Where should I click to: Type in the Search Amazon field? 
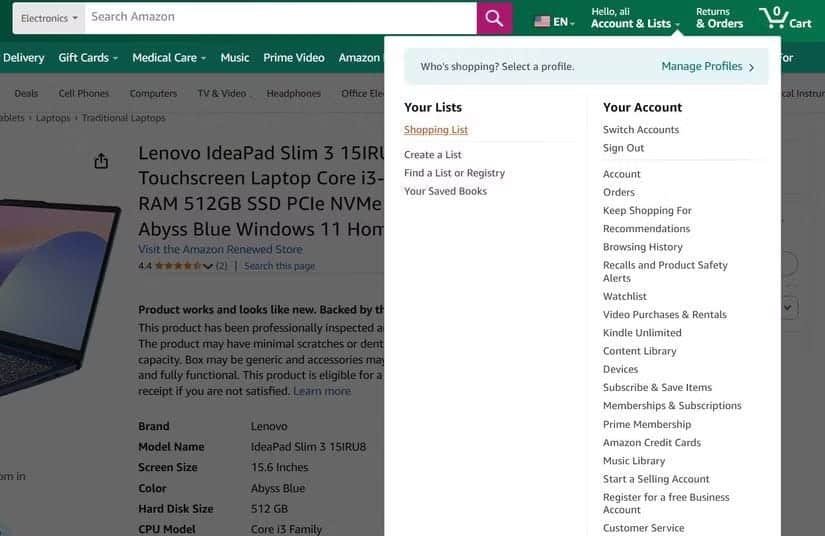click(280, 17)
